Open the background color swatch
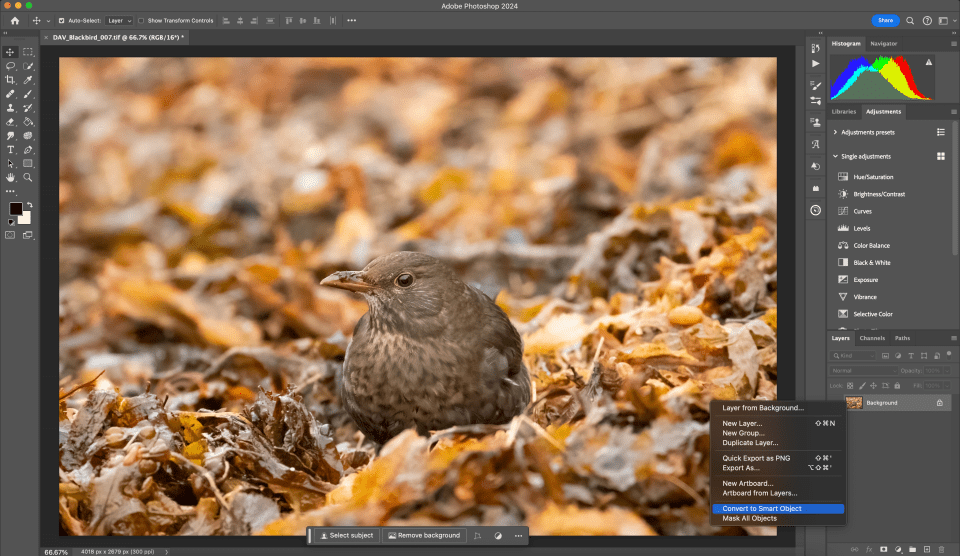Screen dimensions: 960x556 point(26,219)
